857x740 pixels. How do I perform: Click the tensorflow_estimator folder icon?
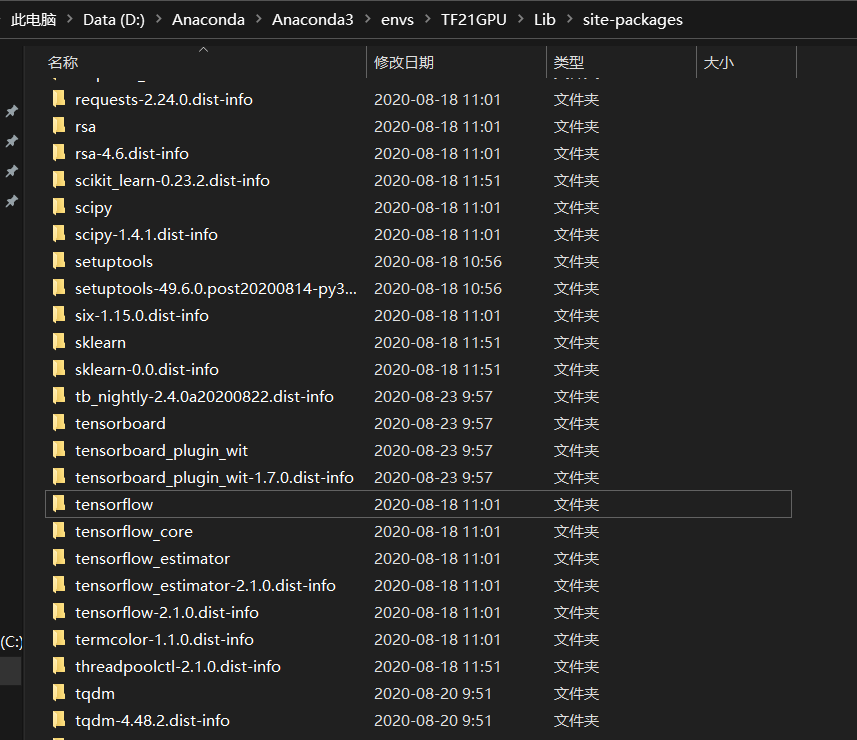coord(59,557)
